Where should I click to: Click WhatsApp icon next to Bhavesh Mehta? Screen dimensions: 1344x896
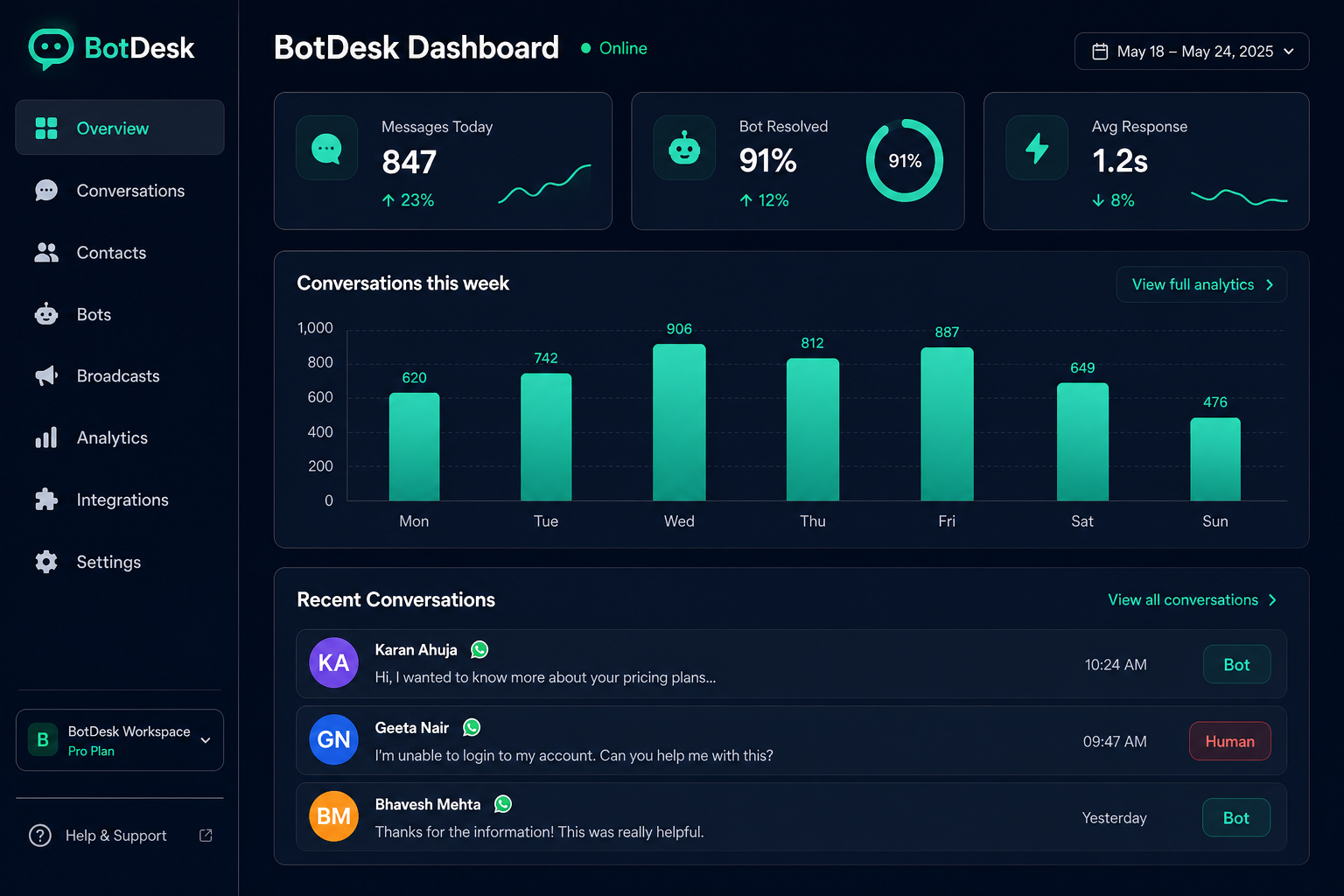[503, 804]
